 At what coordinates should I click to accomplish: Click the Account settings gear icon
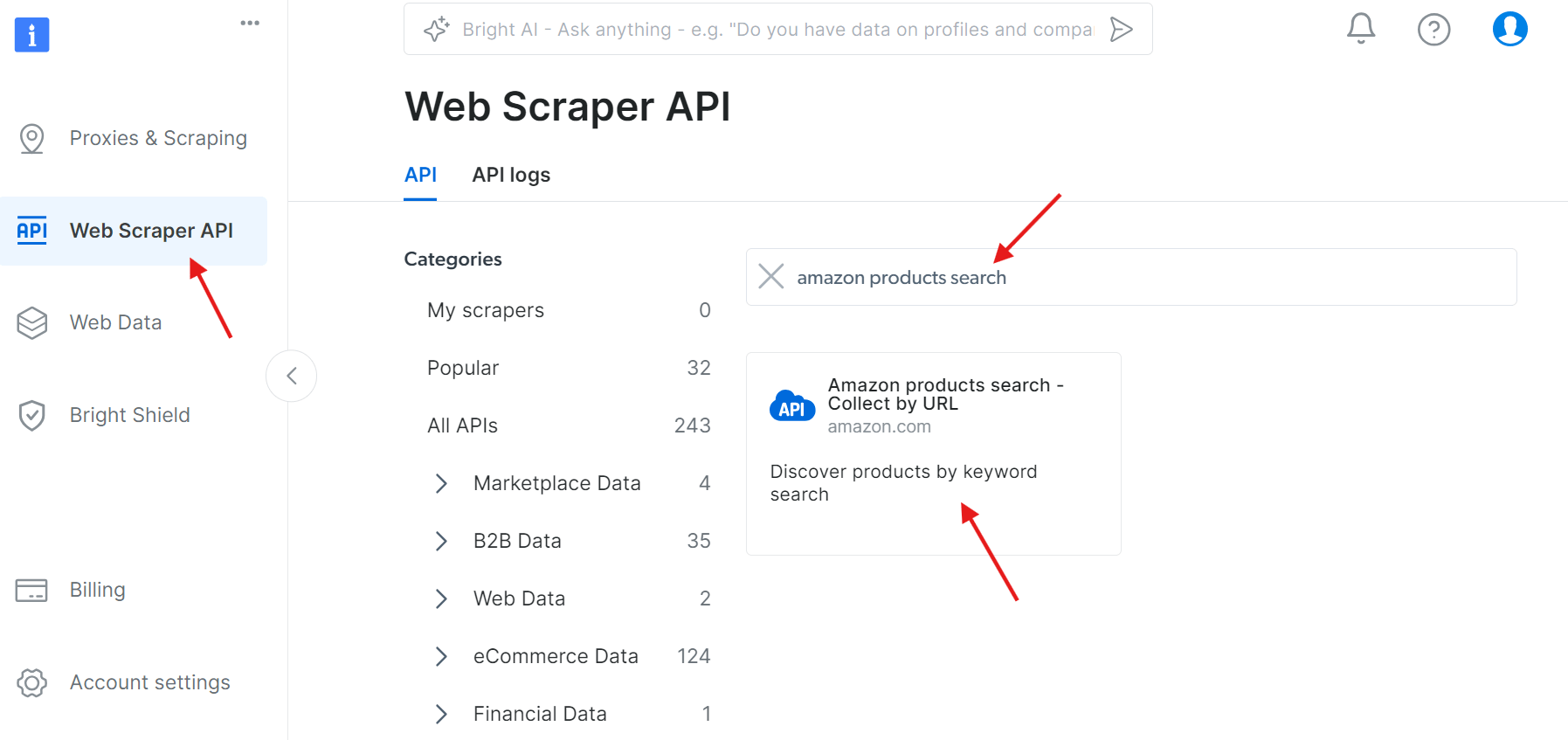pyautogui.click(x=32, y=682)
